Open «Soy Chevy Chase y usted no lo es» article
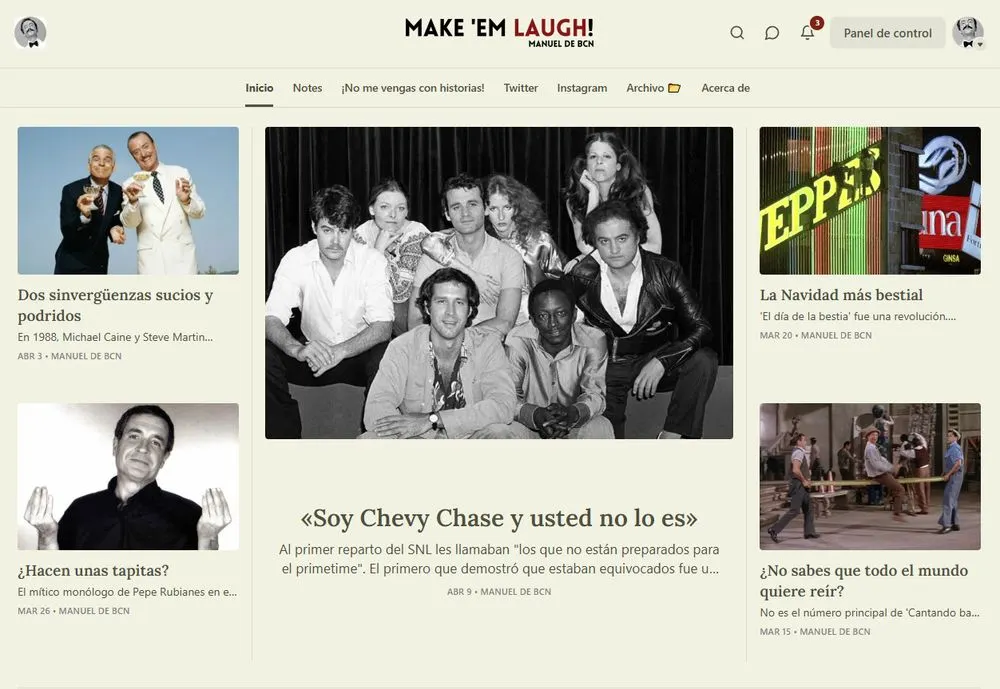The width and height of the screenshot is (1000, 689). click(499, 518)
